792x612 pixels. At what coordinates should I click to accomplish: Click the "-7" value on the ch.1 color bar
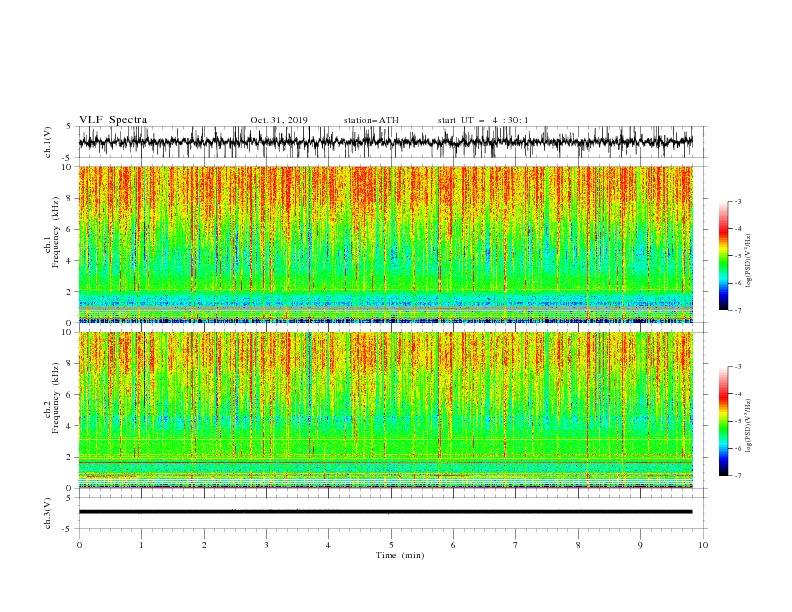pyautogui.click(x=737, y=310)
